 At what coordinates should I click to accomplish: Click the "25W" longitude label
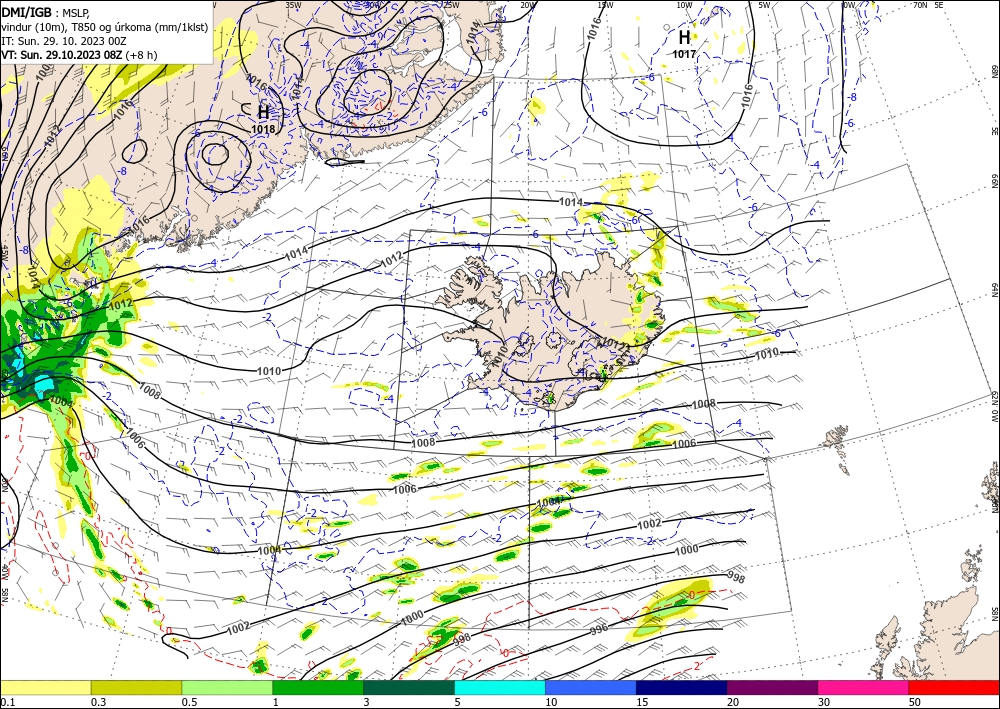[x=451, y=5]
